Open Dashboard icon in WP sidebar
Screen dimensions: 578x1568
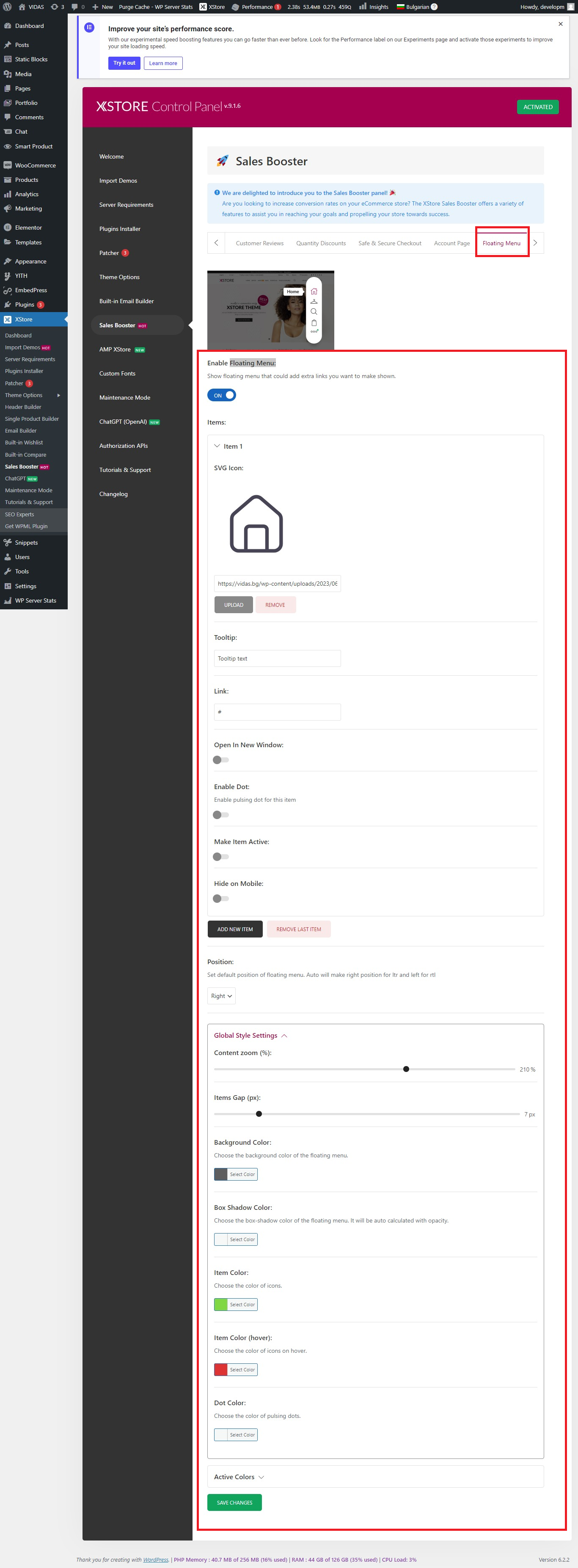pos(7,25)
